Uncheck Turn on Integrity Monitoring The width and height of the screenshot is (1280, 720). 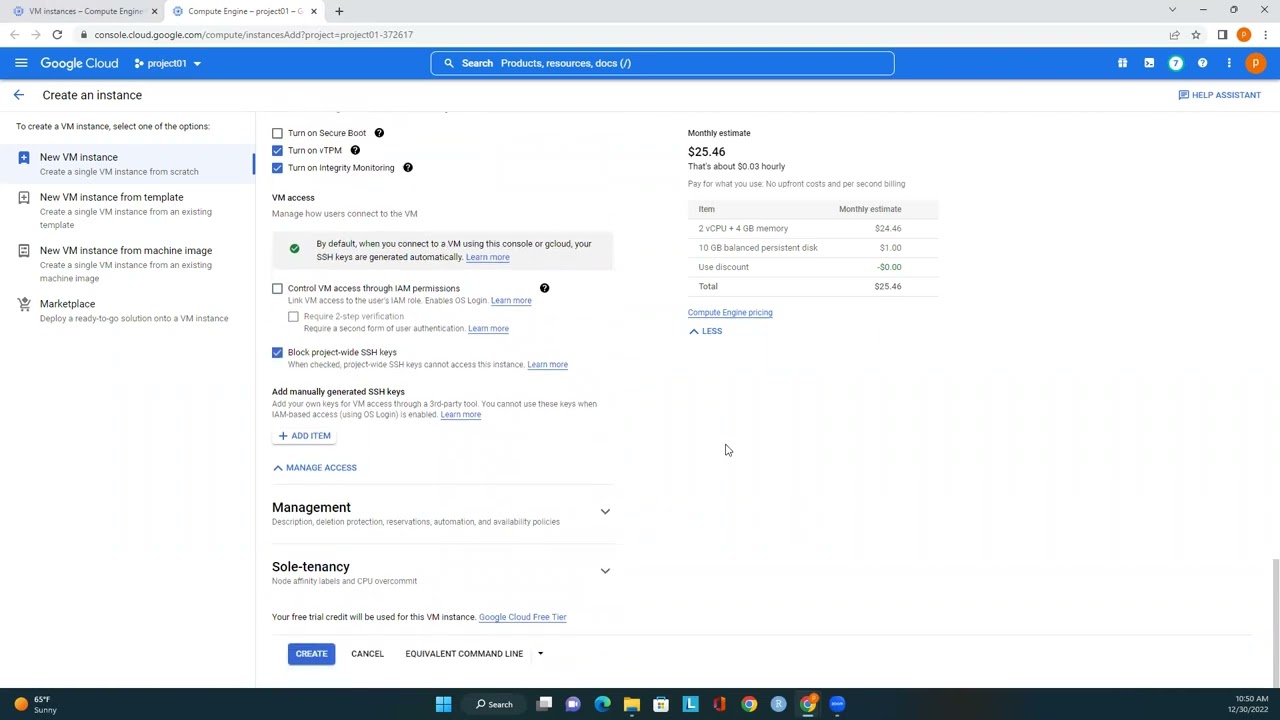tap(278, 168)
